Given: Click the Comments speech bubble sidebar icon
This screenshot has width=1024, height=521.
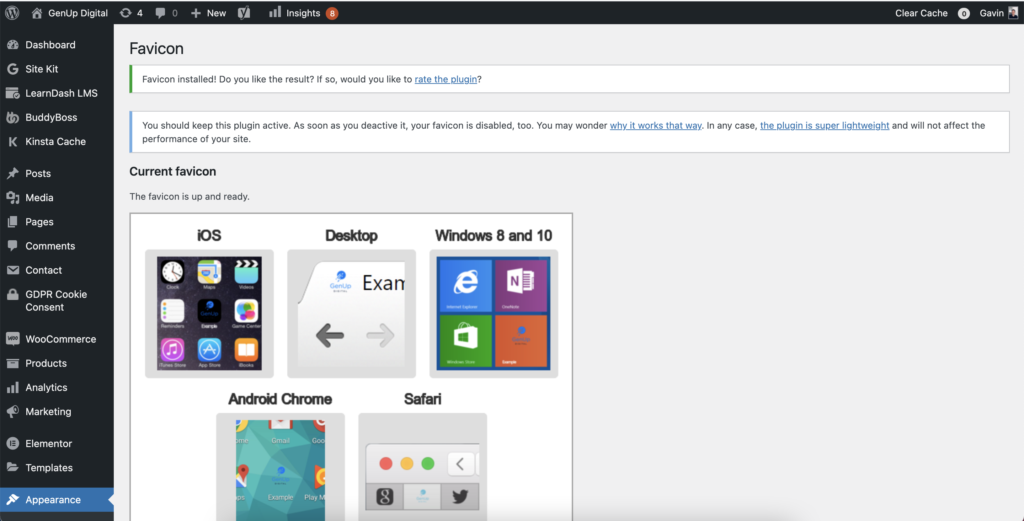Looking at the screenshot, I should pos(12,246).
